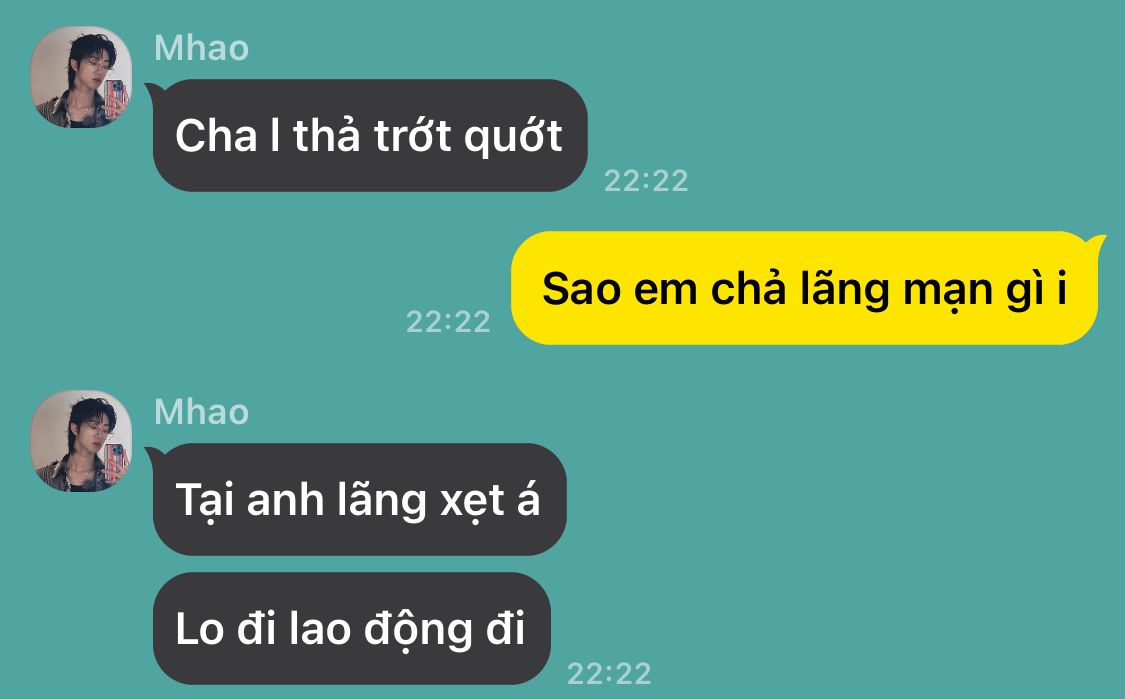1125x699 pixels.
Task: Tap the lower Mhao sender name
Action: [202, 412]
